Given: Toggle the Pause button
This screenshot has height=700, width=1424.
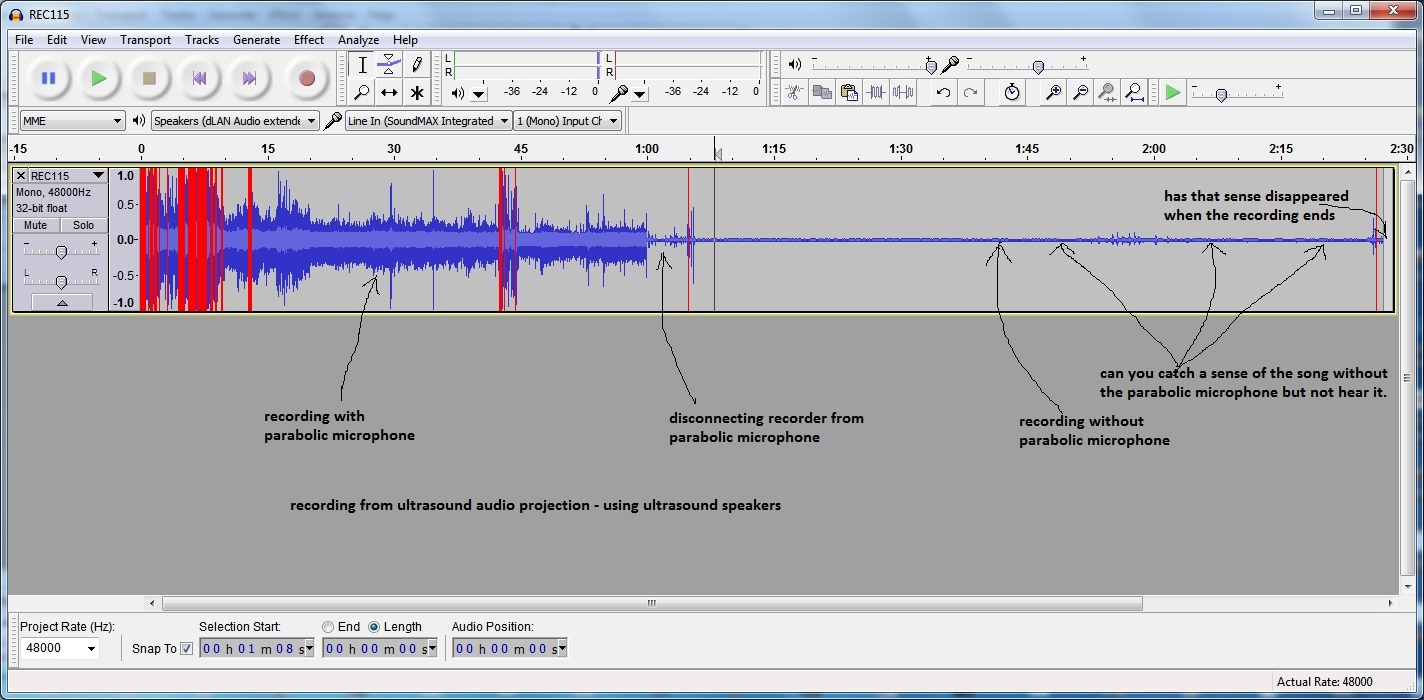Looking at the screenshot, I should coord(48,78).
